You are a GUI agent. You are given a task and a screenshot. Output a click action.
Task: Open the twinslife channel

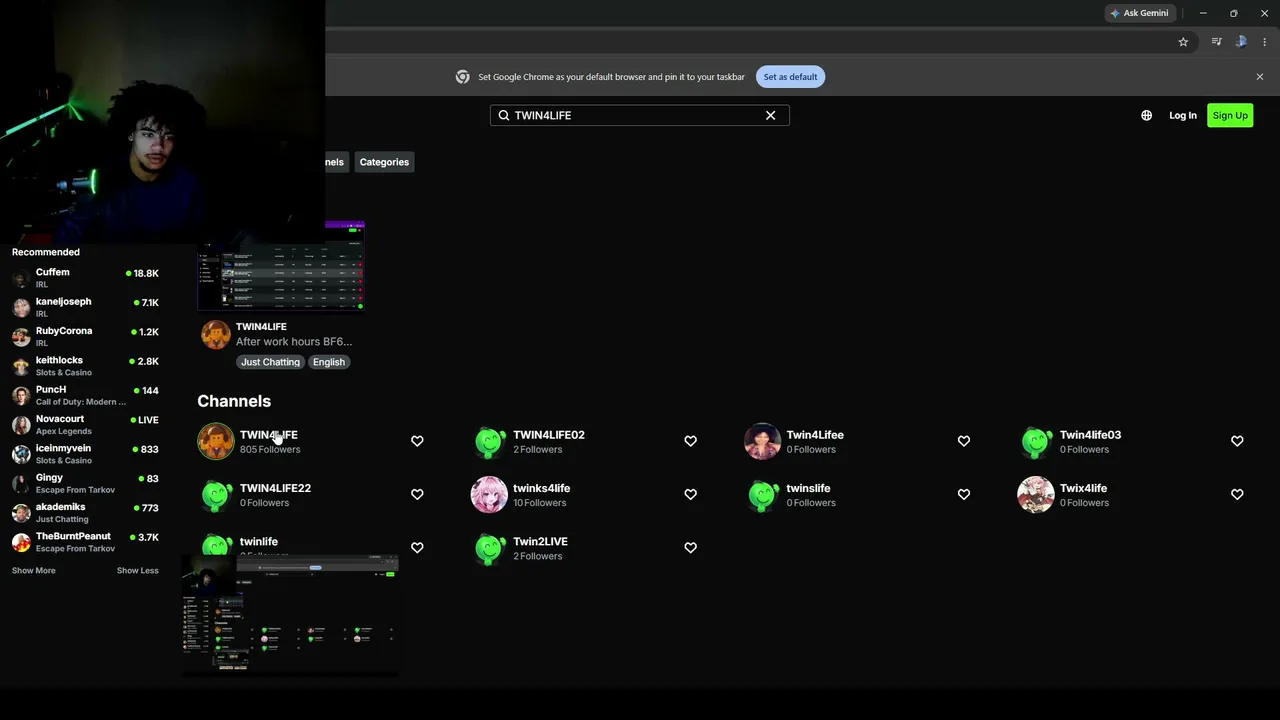808,488
